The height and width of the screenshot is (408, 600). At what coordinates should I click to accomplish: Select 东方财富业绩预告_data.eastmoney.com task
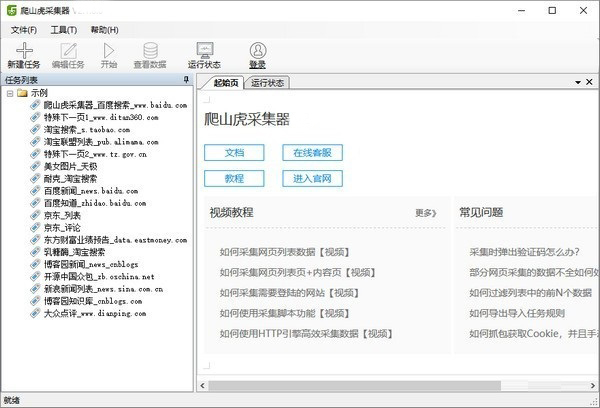coord(116,240)
